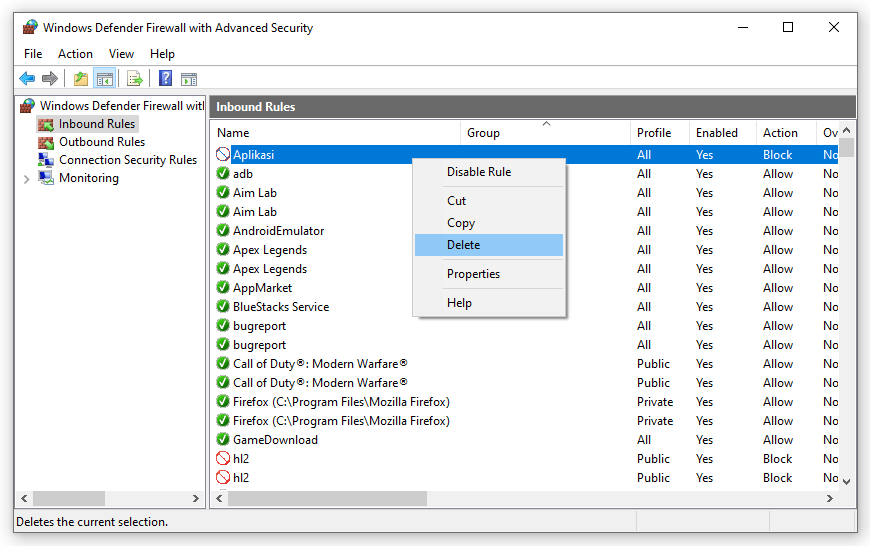Viewport: 870px width, 546px height.
Task: Toggle the Show/Hide Console Tree icon
Action: tap(104, 79)
